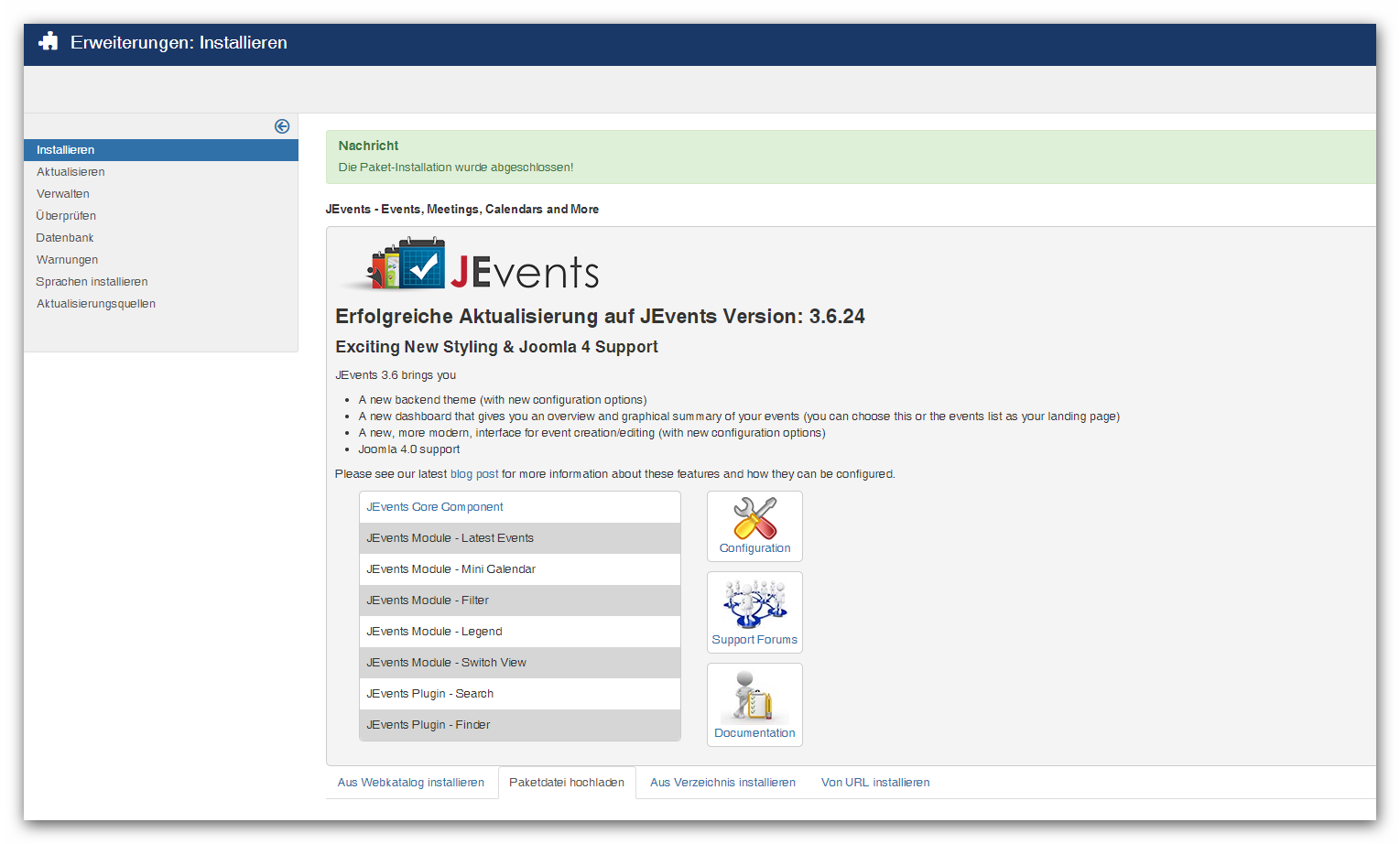This screenshot has height=844, width=1400.
Task: Click the Support Forums text link
Action: (x=754, y=640)
